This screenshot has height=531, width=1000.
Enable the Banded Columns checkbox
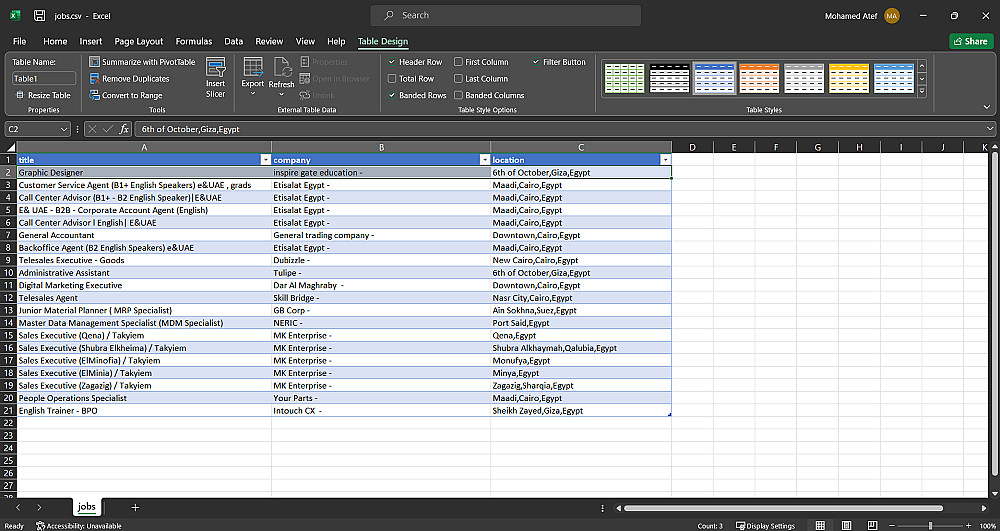[x=458, y=95]
